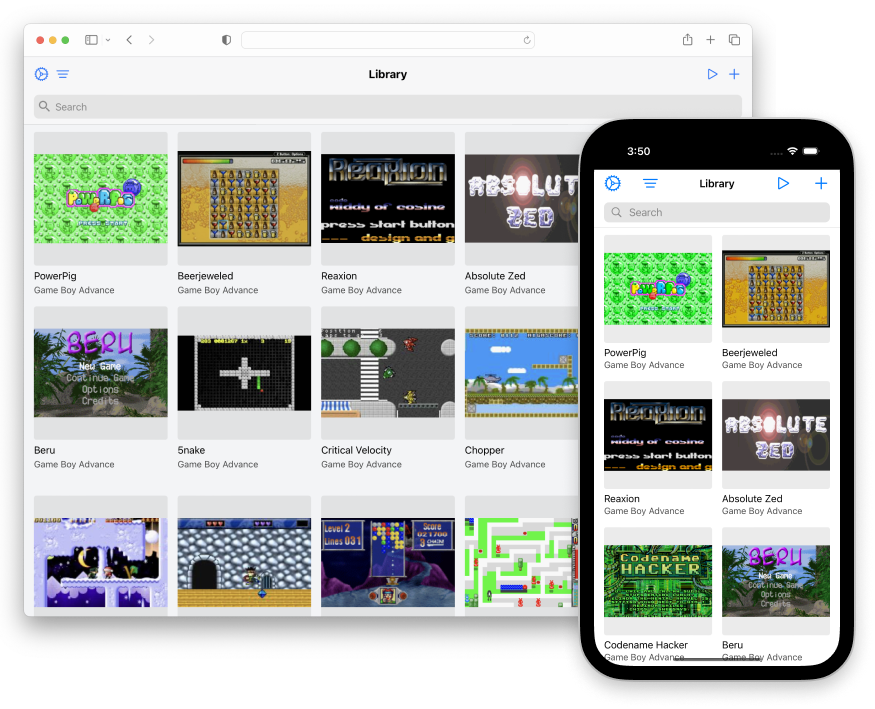Tap the plus icon on the phone screen
Viewport: 875px width, 709px height.
(x=821, y=183)
